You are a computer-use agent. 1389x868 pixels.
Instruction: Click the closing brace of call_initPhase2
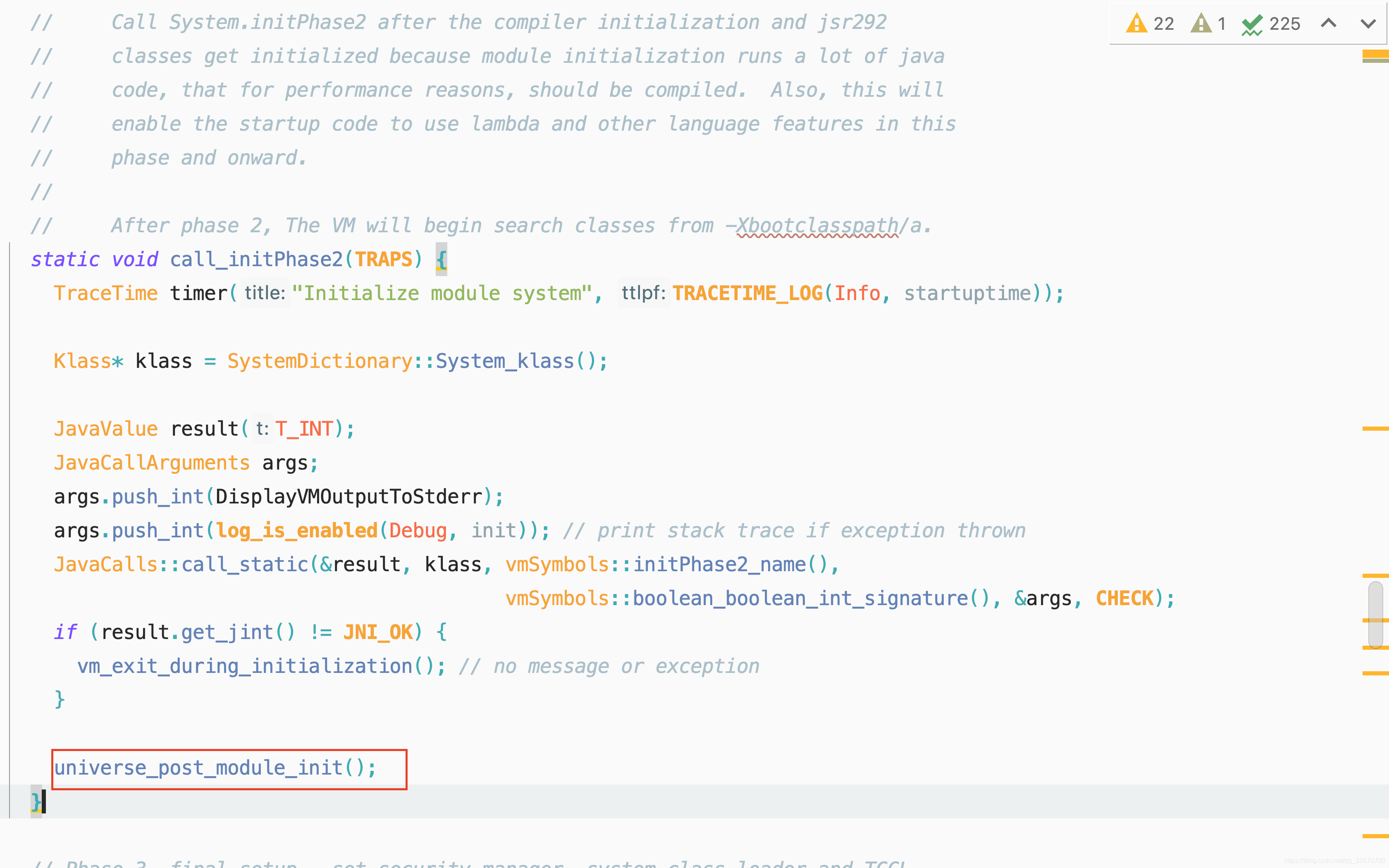coord(36,801)
